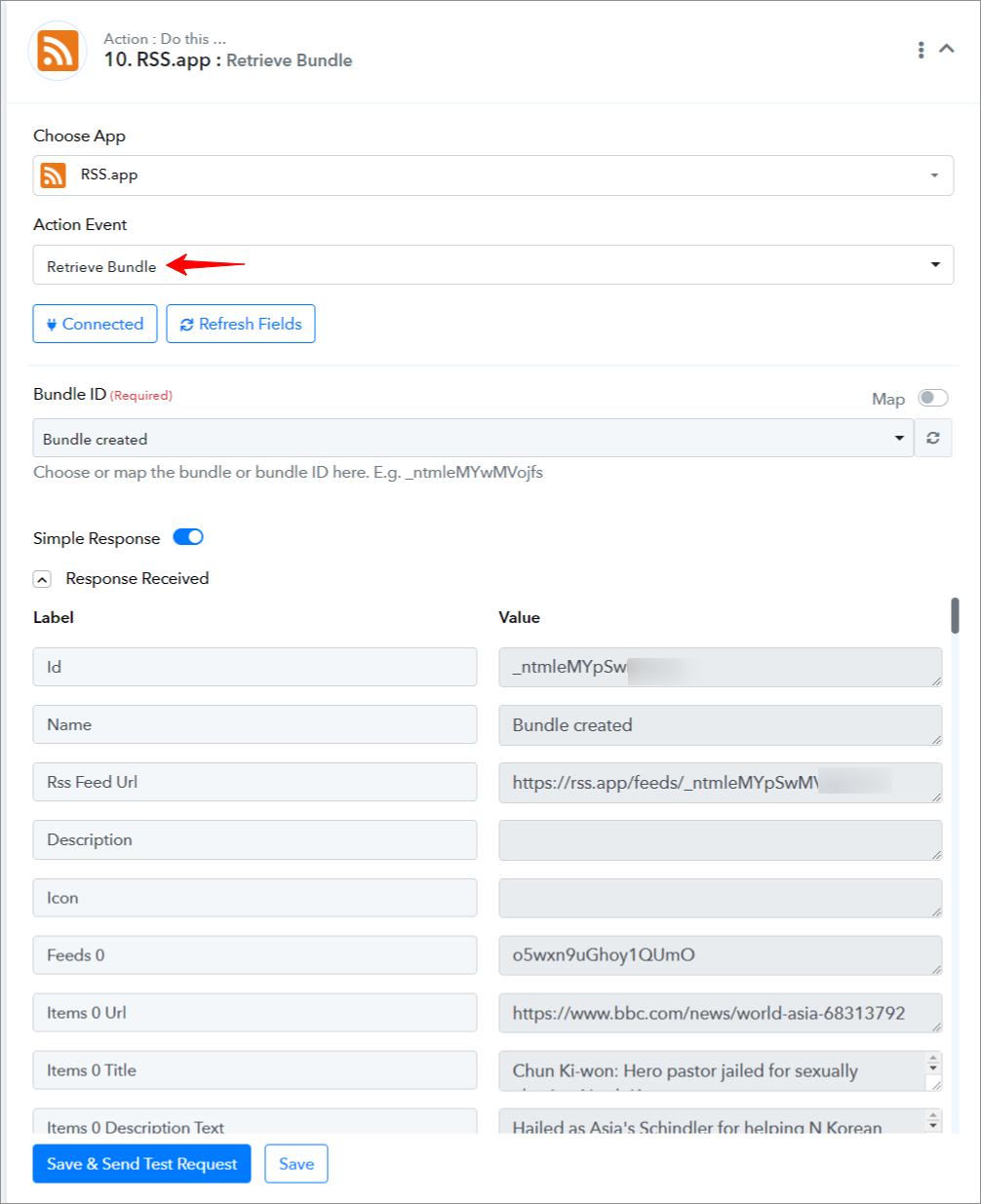Click the Id label field

point(255,667)
